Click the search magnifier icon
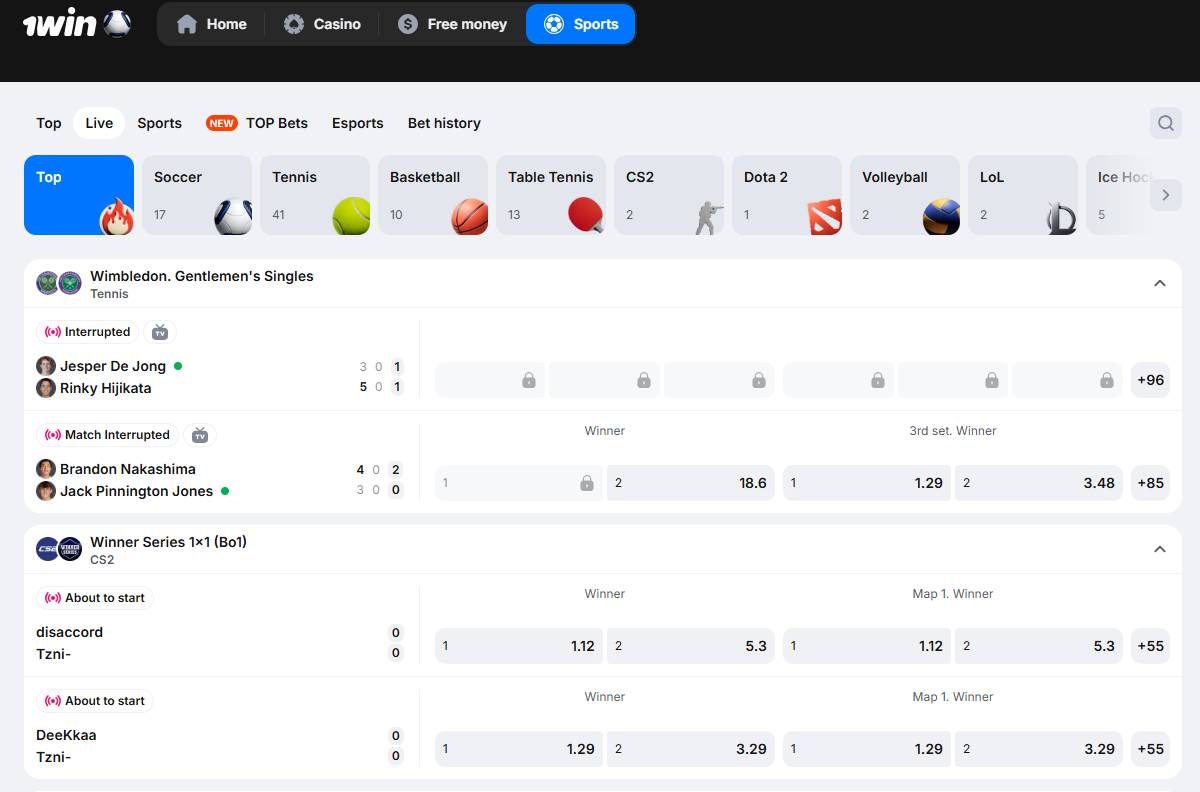This screenshot has width=1200, height=792. (1166, 123)
